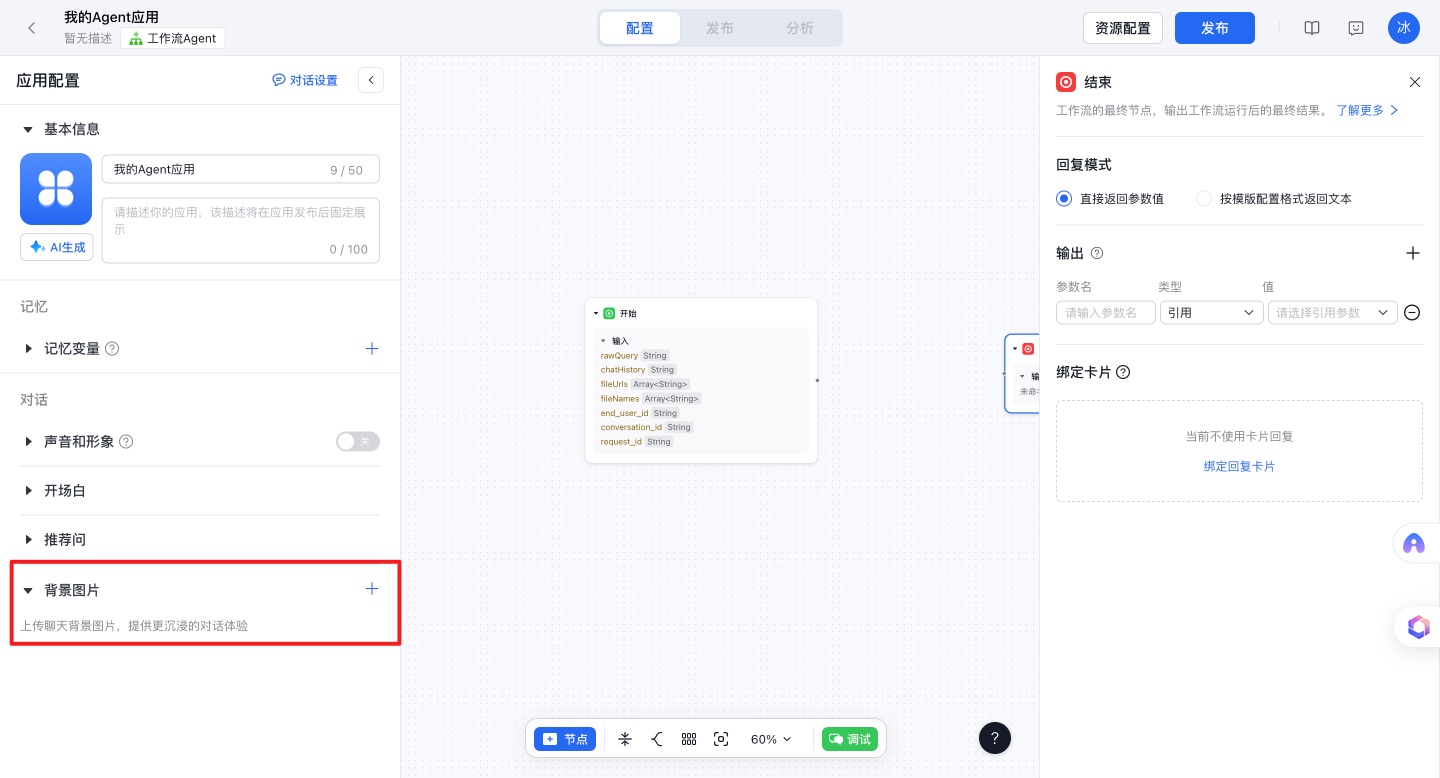Select 直接返回参数值 radio option
The image size is (1440, 778).
tap(1064, 198)
